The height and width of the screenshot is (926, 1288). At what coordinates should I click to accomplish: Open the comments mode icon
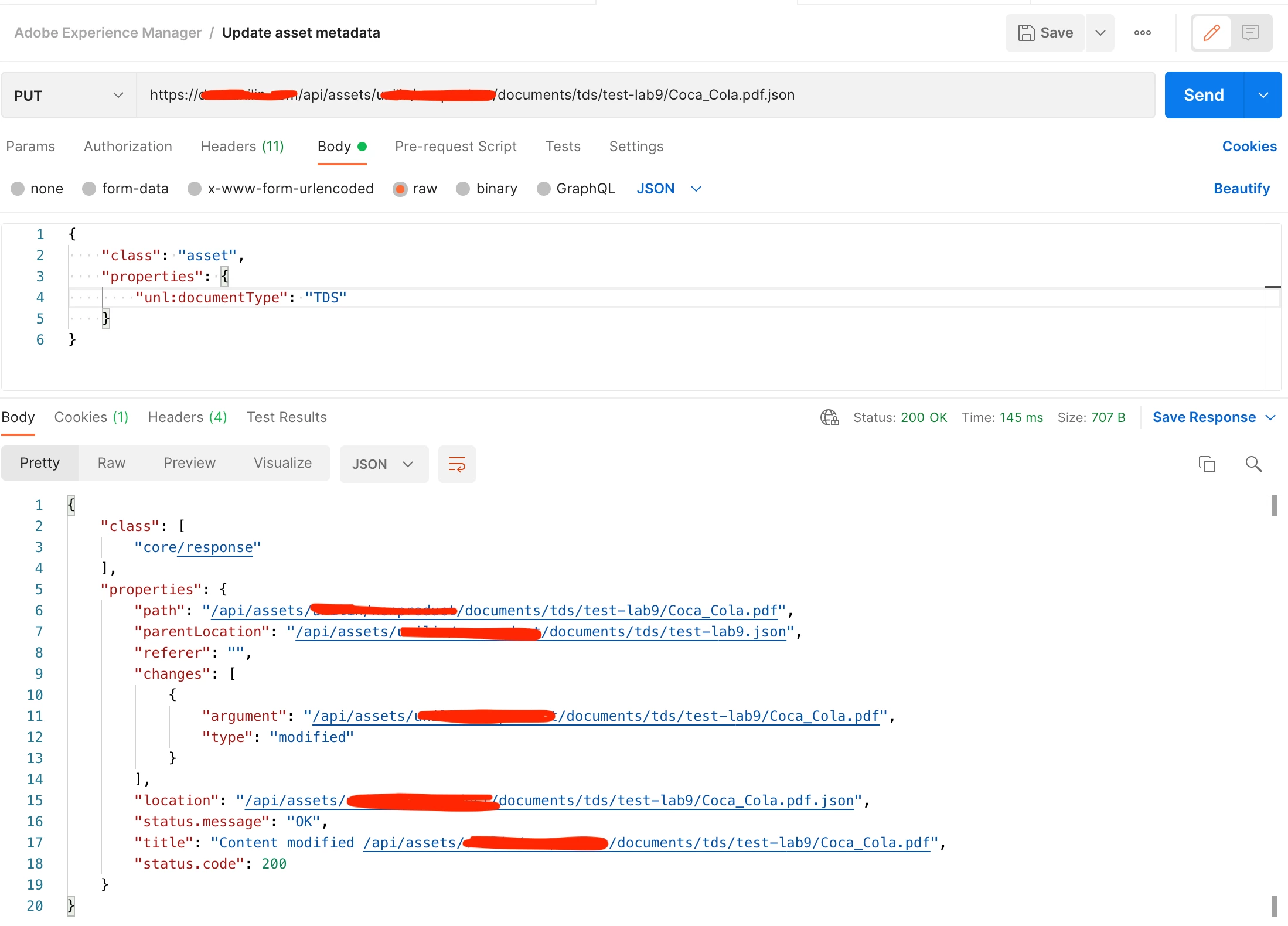point(1250,33)
